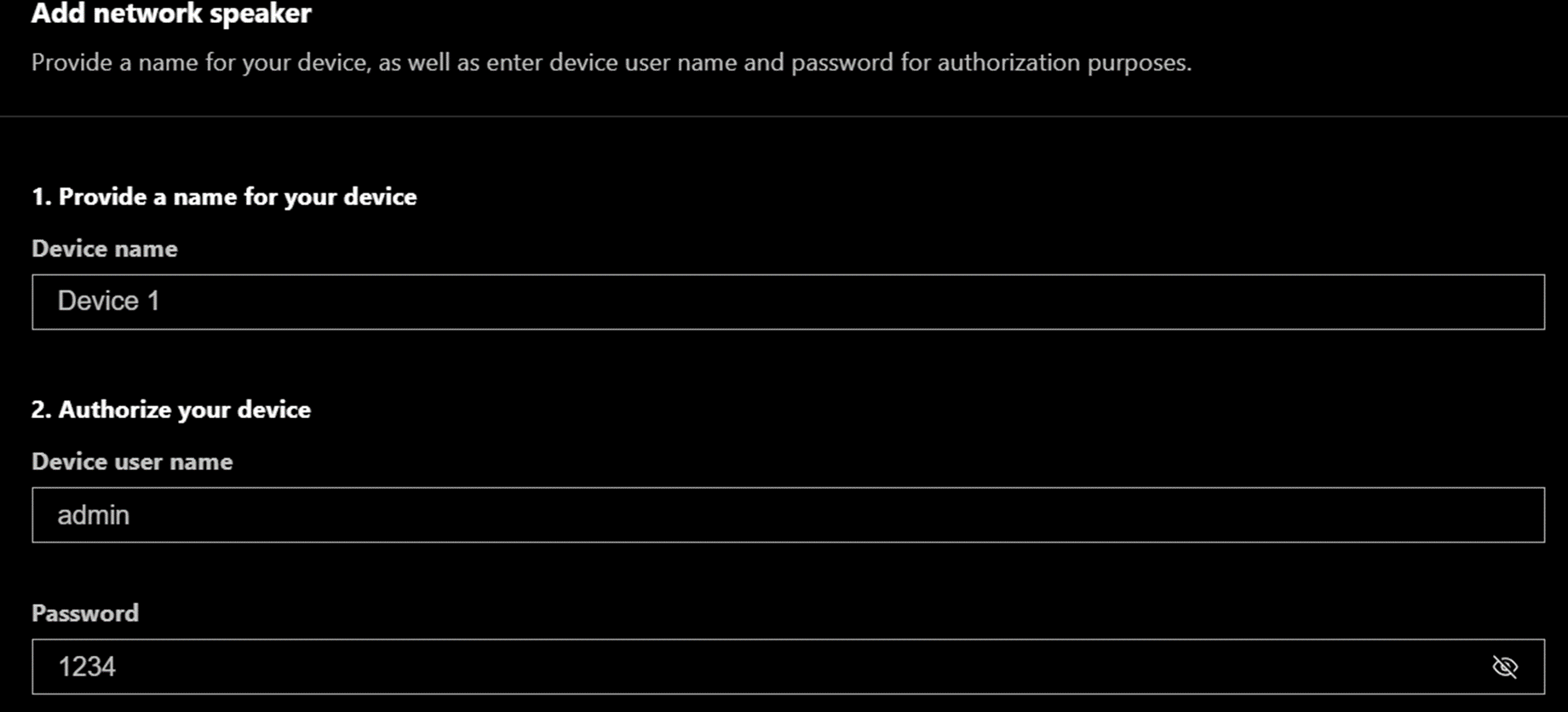Click the "Add network speaker" title
The height and width of the screenshot is (712, 1568).
[x=171, y=14]
